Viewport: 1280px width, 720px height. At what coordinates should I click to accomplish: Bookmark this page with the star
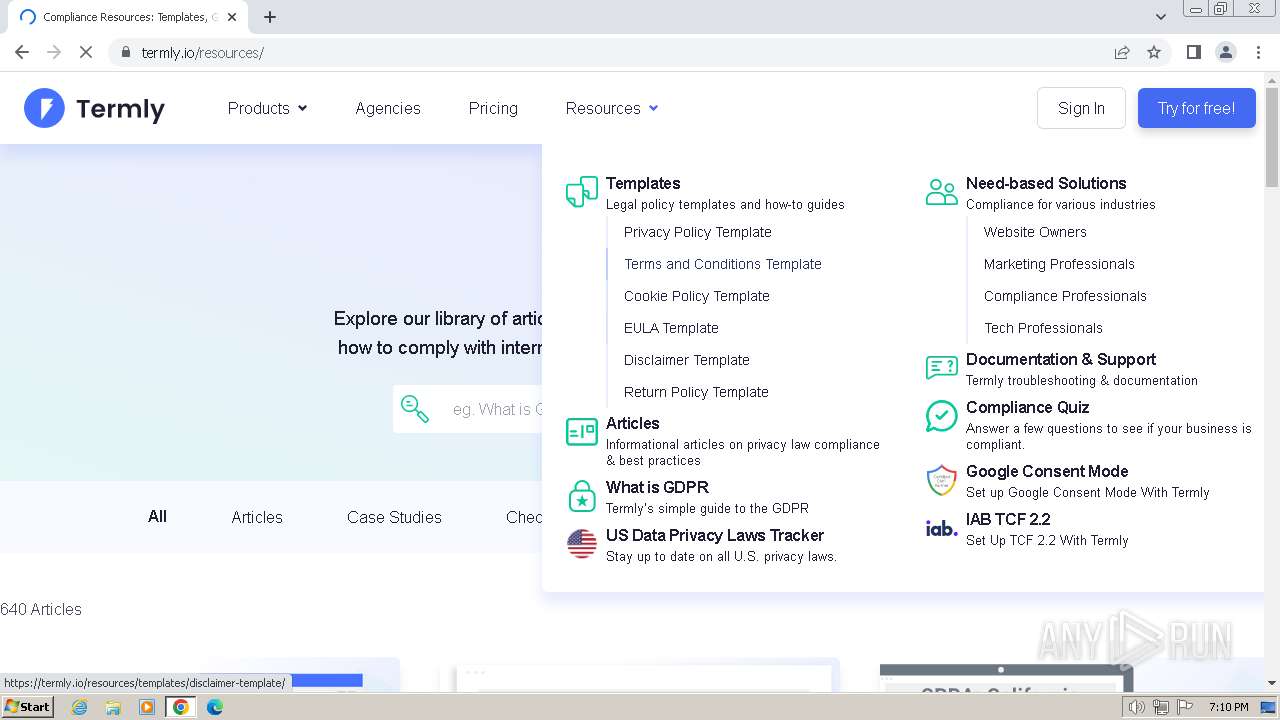1154,52
